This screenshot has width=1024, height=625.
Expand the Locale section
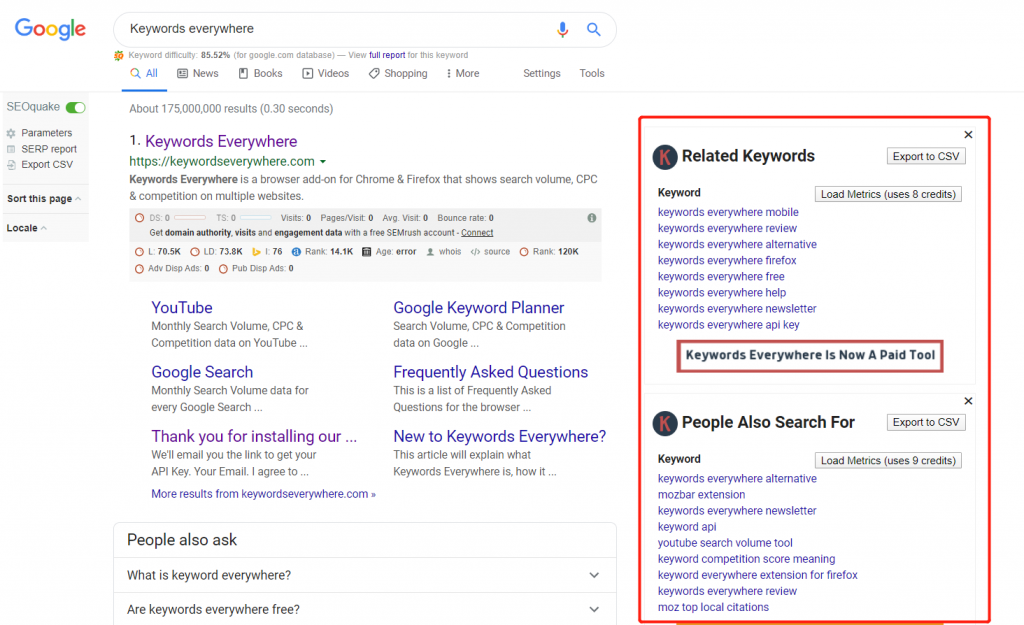[x=26, y=228]
